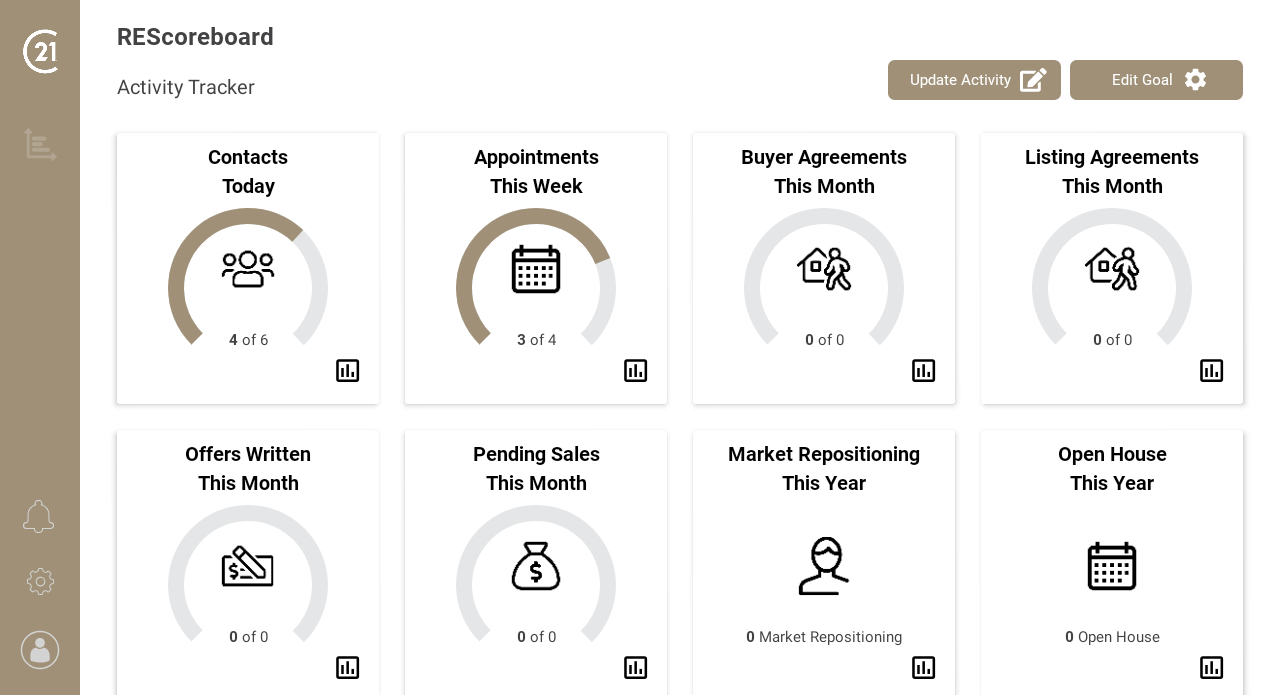Viewport: 1277px width, 695px height.
Task: Open the user profile avatar
Action: 40,650
